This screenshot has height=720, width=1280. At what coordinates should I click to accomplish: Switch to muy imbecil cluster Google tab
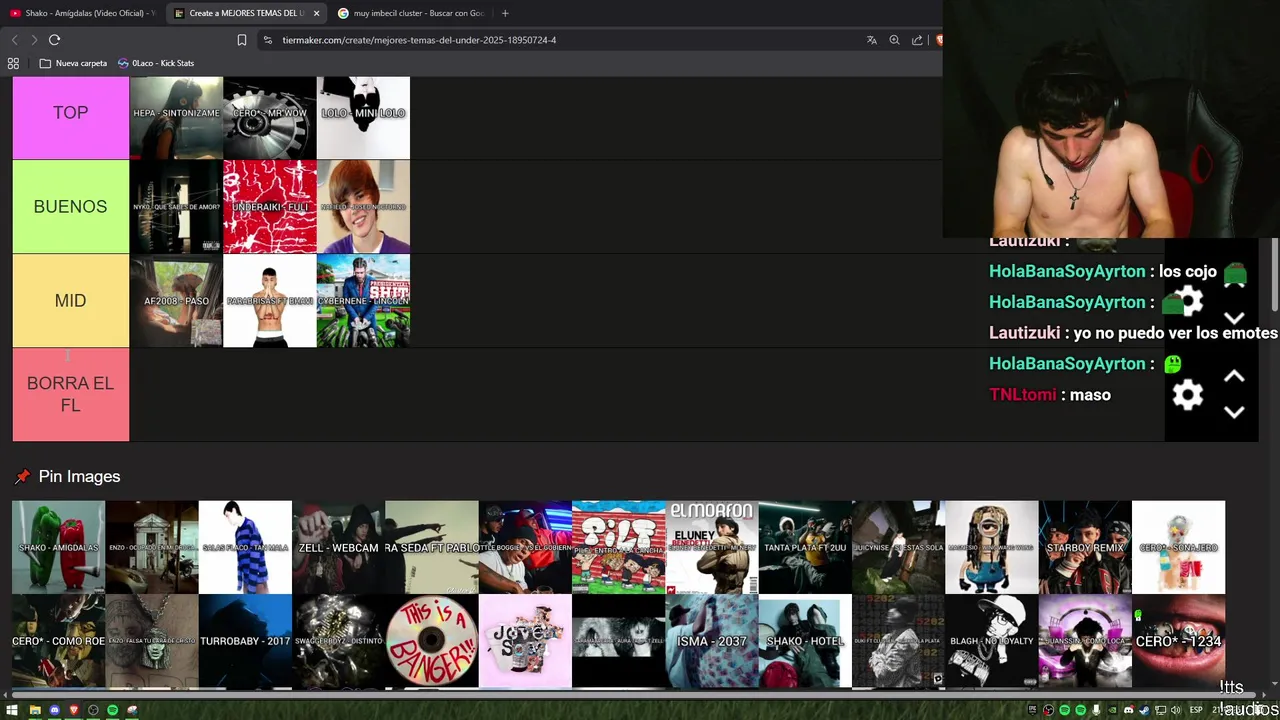[x=412, y=13]
